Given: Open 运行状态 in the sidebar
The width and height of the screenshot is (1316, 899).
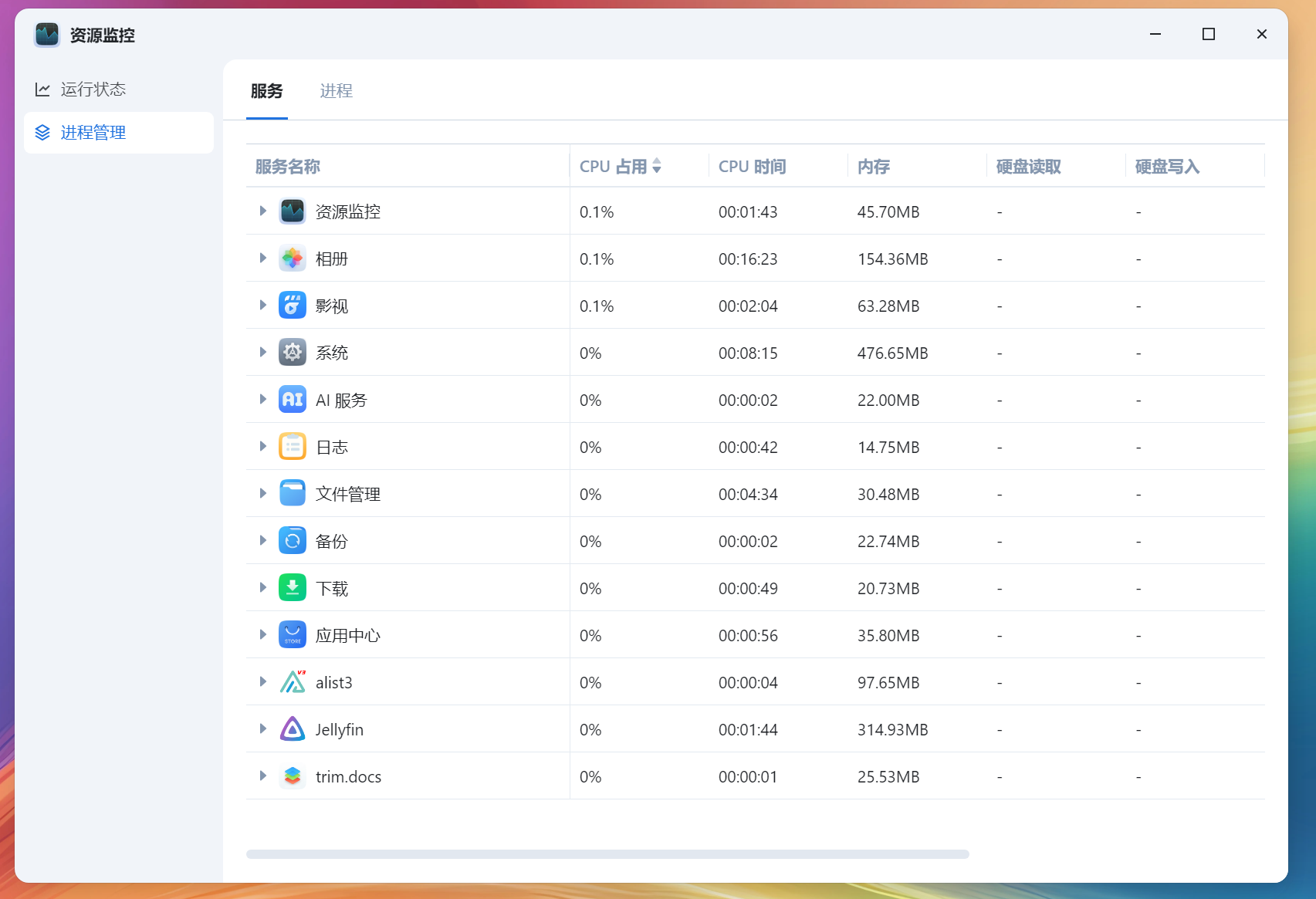Looking at the screenshot, I should click(119, 90).
